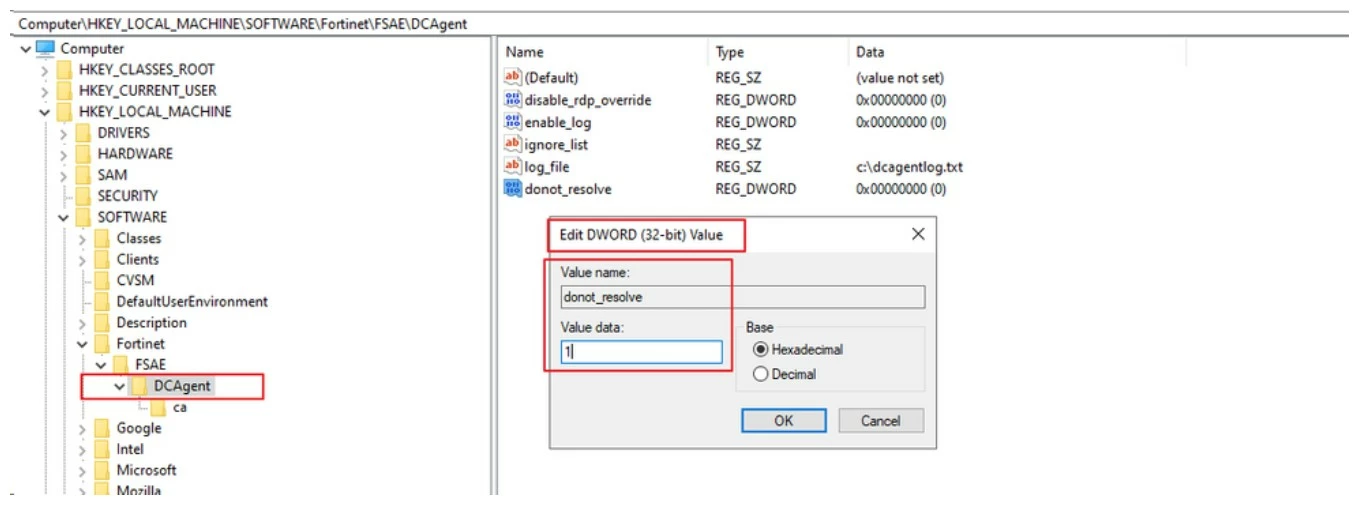Confirm the DWORD edit with OK

(x=784, y=421)
